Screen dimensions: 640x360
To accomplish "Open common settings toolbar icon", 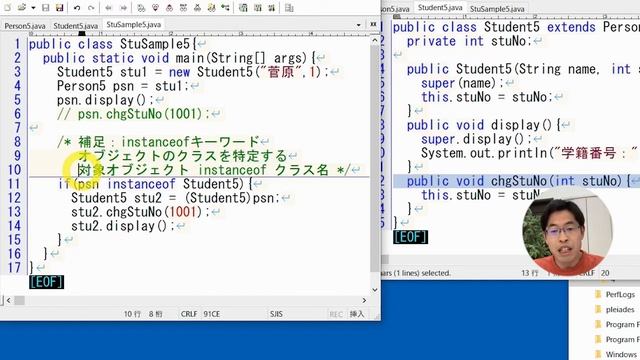I will pos(258,7).
